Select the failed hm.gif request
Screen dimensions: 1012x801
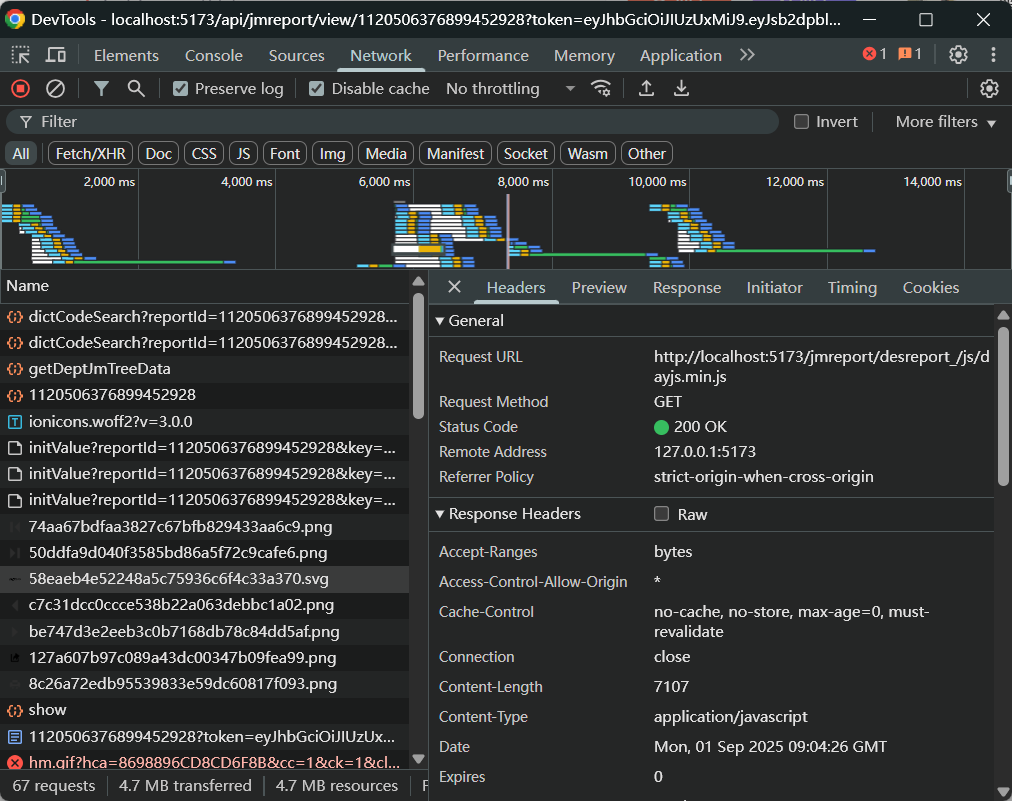[205, 762]
